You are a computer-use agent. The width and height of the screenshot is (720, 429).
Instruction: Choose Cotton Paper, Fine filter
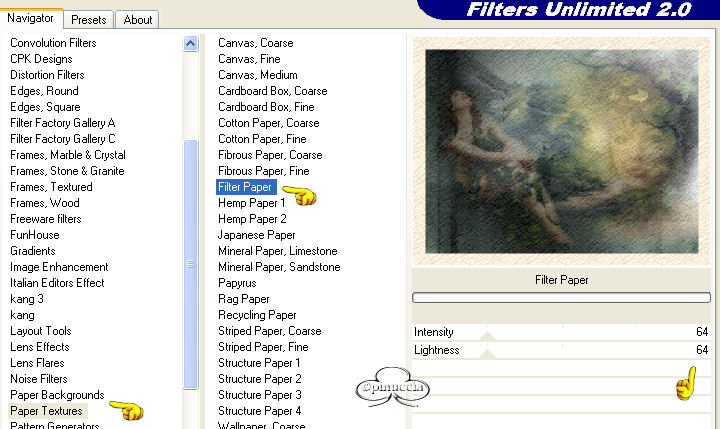[262, 139]
